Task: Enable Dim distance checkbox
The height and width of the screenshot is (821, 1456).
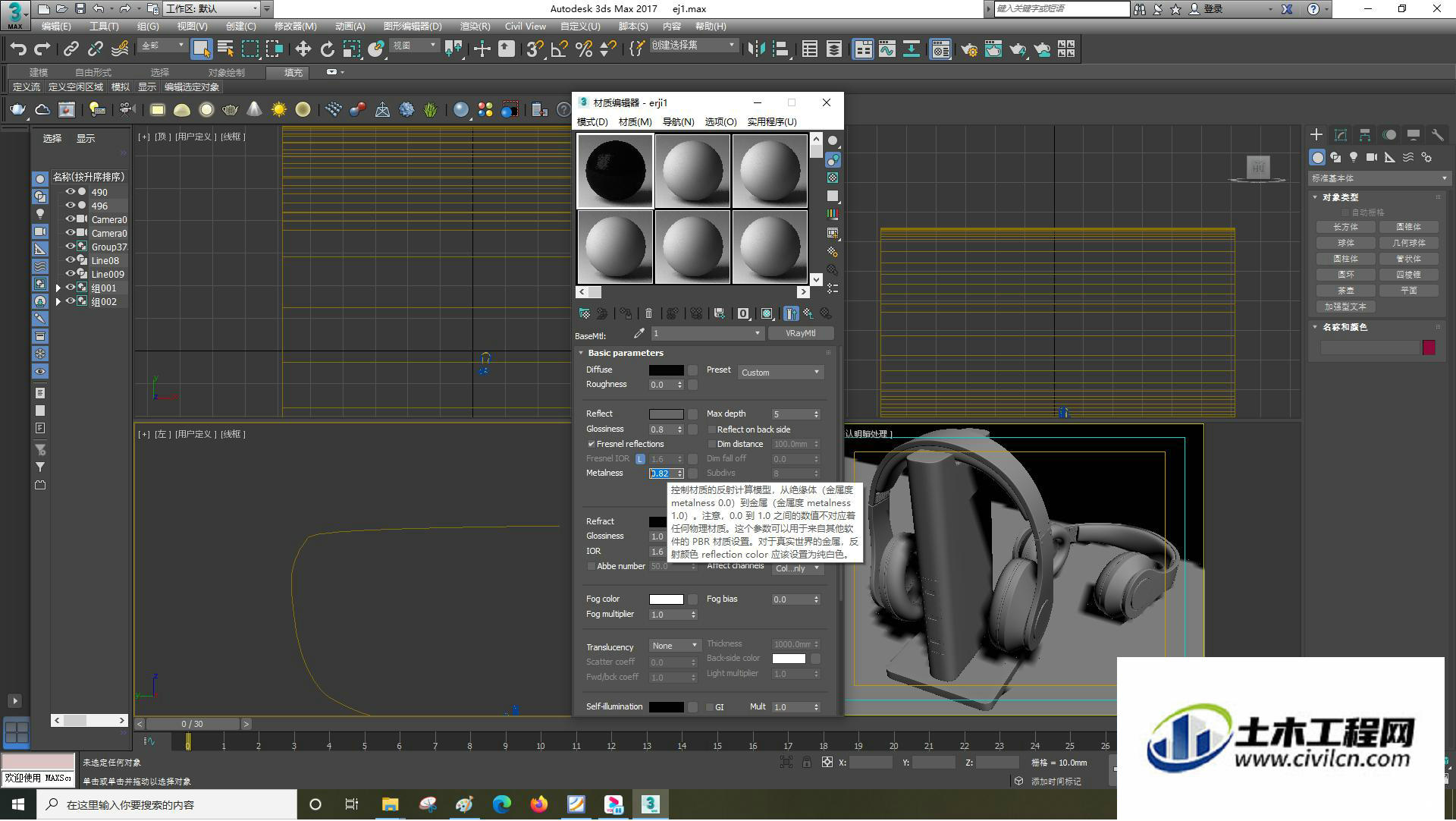Action: pyautogui.click(x=711, y=445)
